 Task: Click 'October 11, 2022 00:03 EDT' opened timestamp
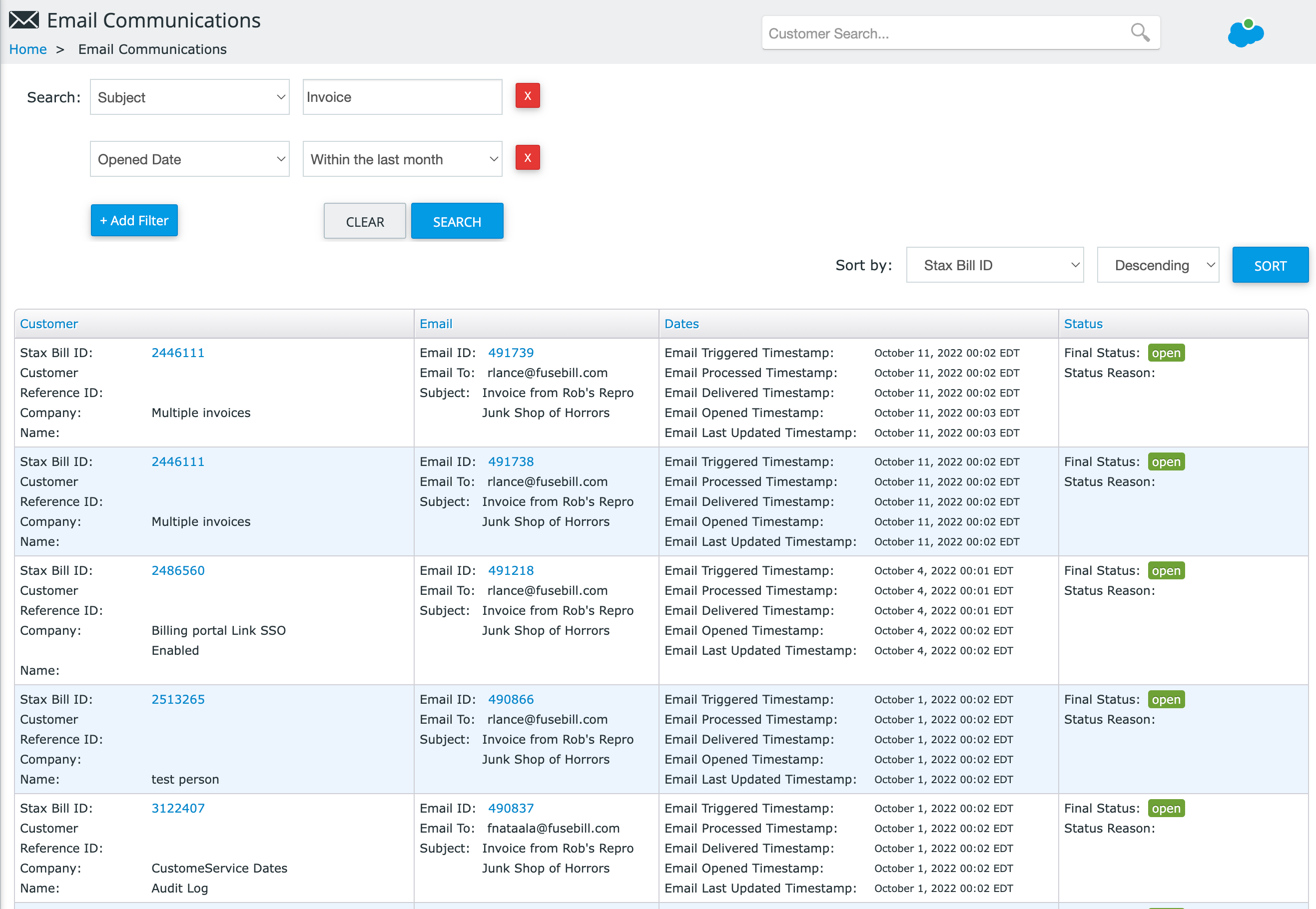click(946, 413)
